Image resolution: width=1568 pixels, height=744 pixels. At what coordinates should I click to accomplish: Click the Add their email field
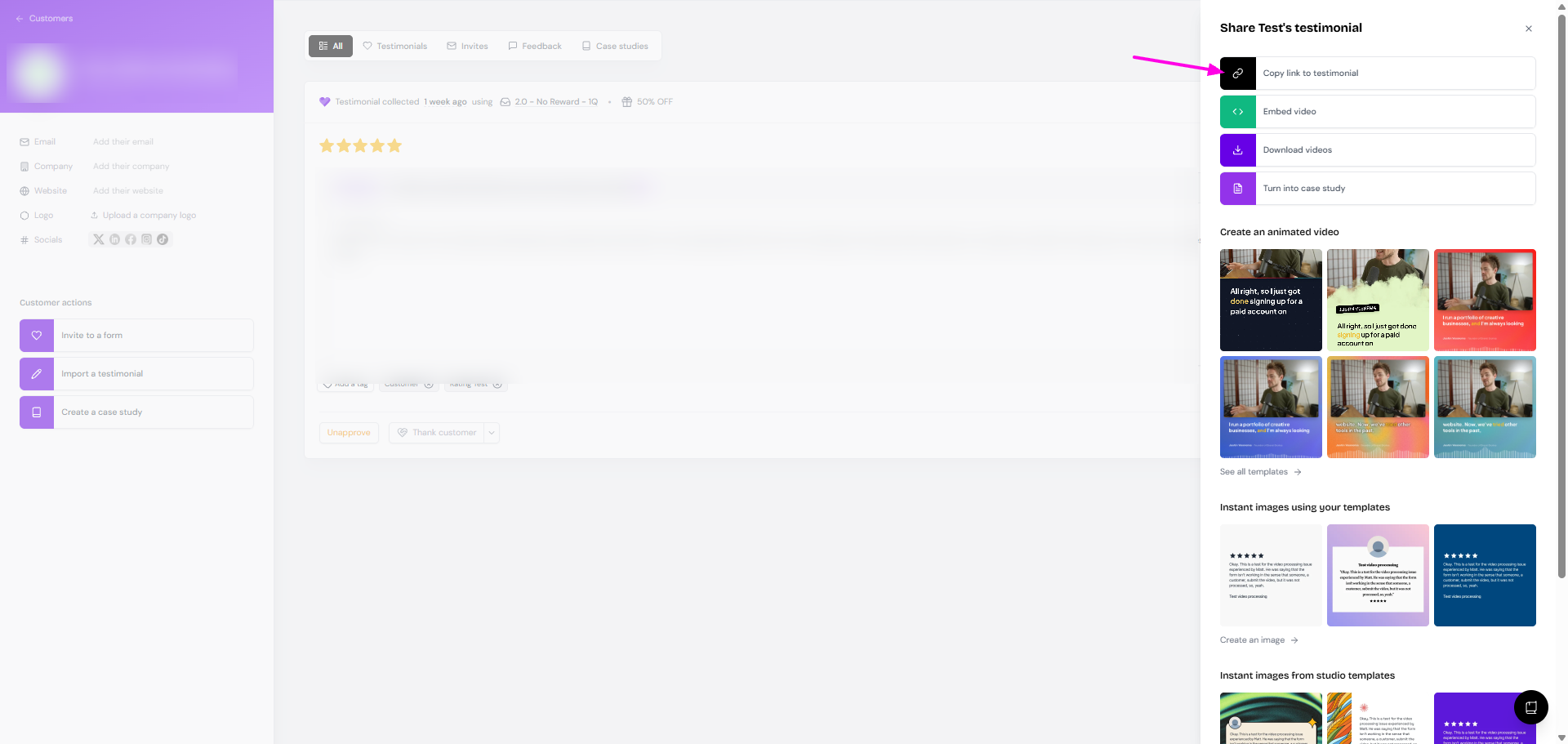[x=123, y=142]
